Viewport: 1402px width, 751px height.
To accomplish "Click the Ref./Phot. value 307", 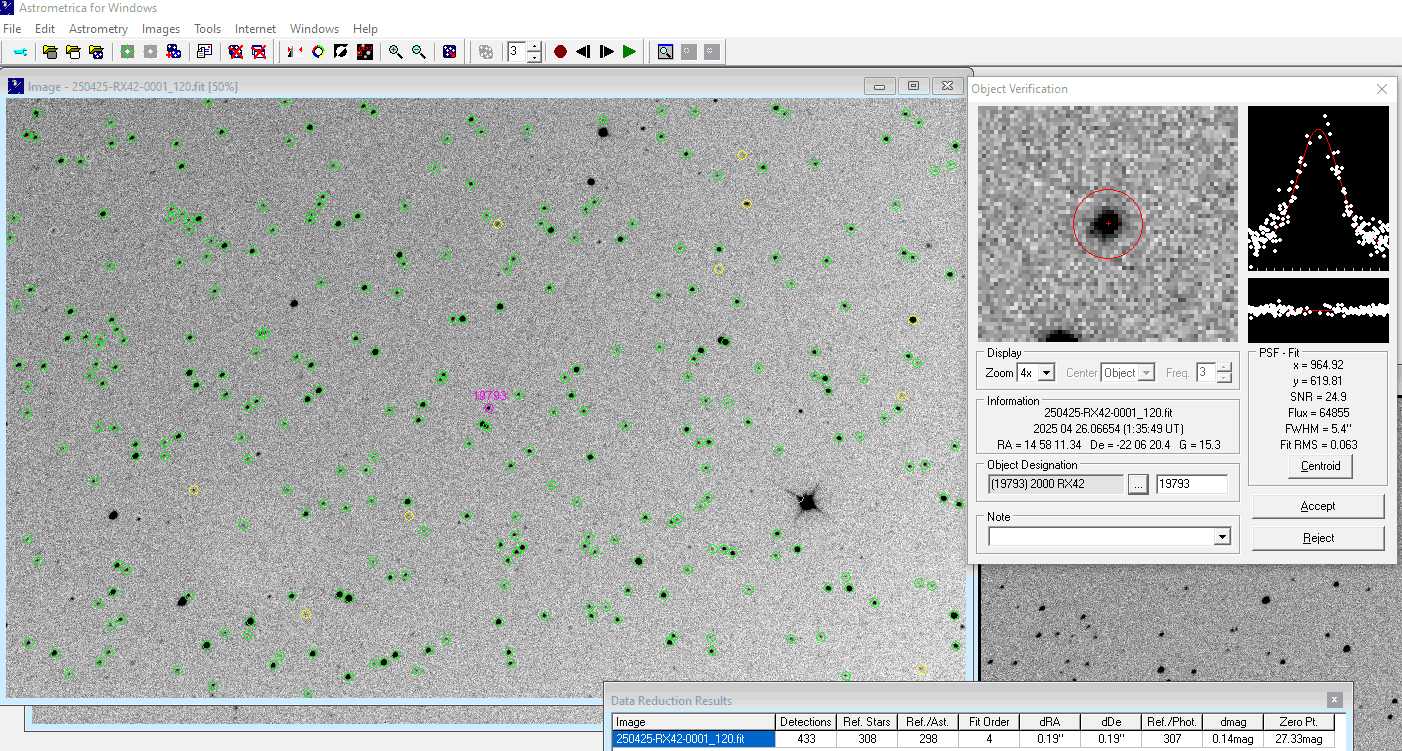I will coord(1173,739).
